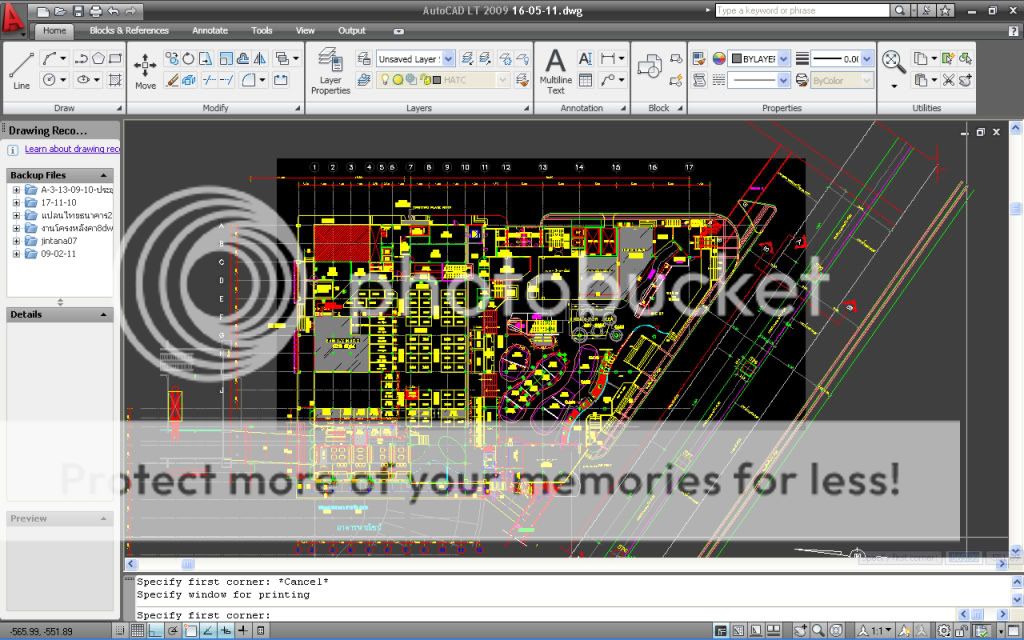Insert Multiline Text annotation

[x=555, y=70]
